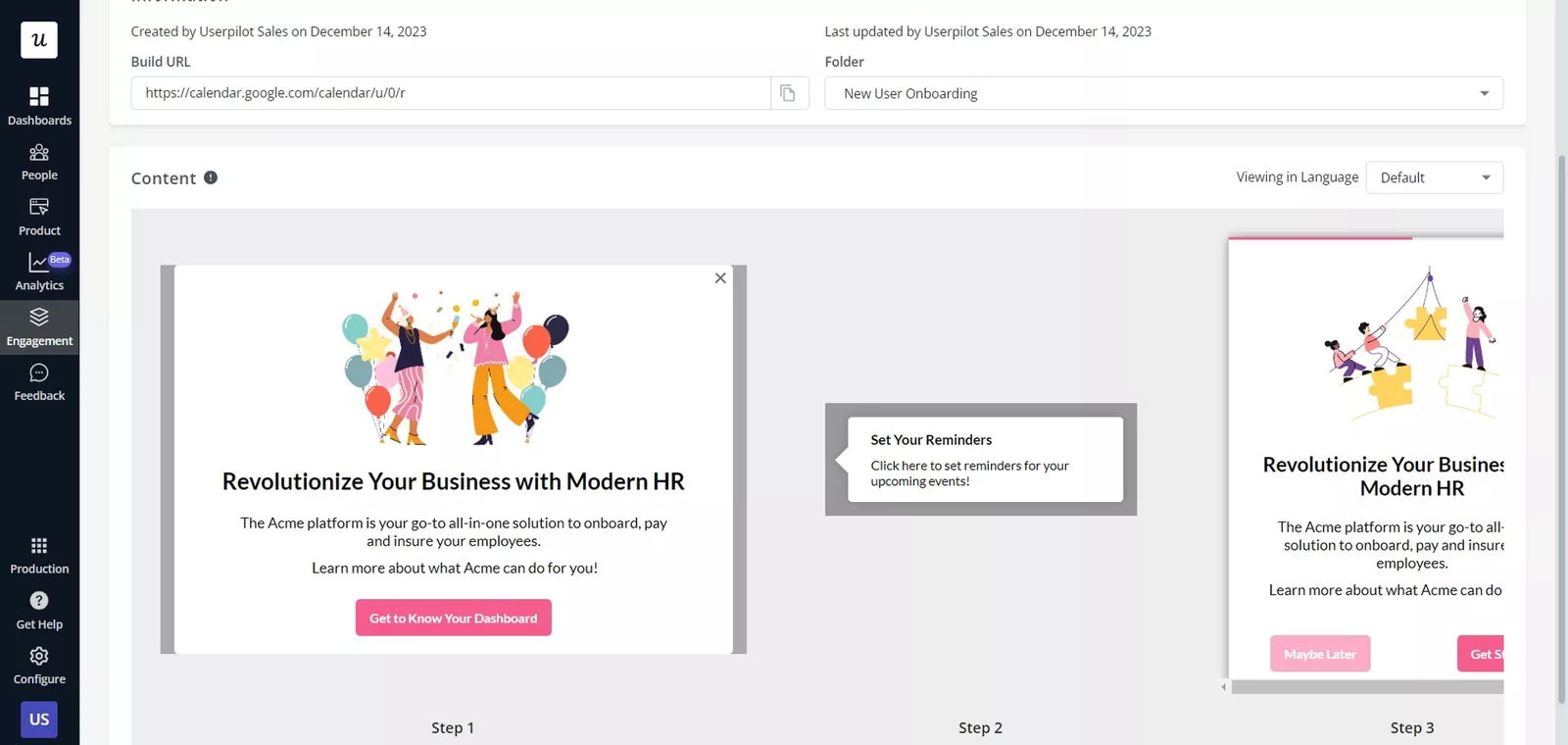Click Get to Know Your Dashboard button
Image resolution: width=1568 pixels, height=745 pixels.
click(x=454, y=618)
